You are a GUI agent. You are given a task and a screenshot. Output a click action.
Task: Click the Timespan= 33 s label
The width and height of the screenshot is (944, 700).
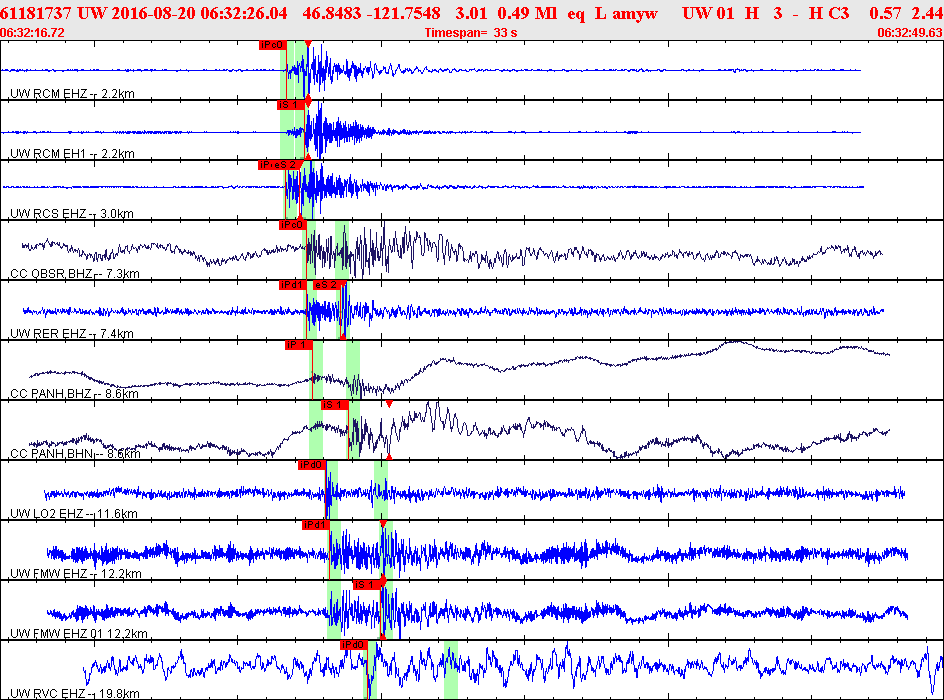(471, 33)
